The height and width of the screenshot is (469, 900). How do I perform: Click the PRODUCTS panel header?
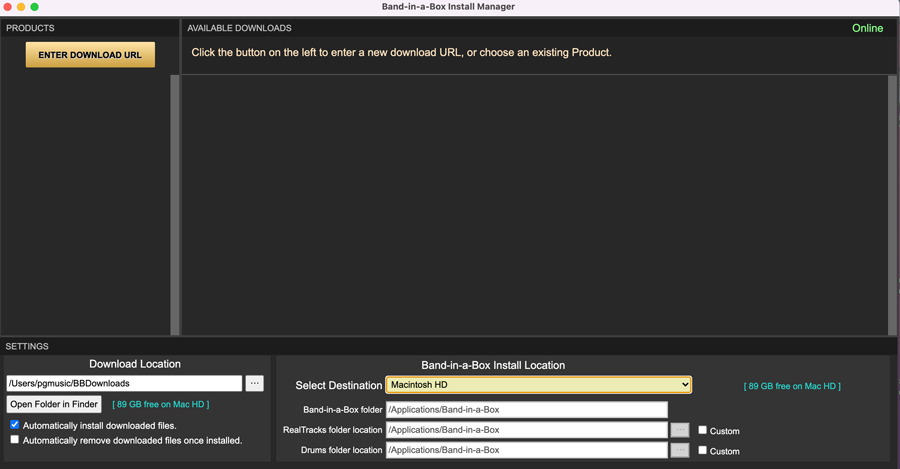30,28
